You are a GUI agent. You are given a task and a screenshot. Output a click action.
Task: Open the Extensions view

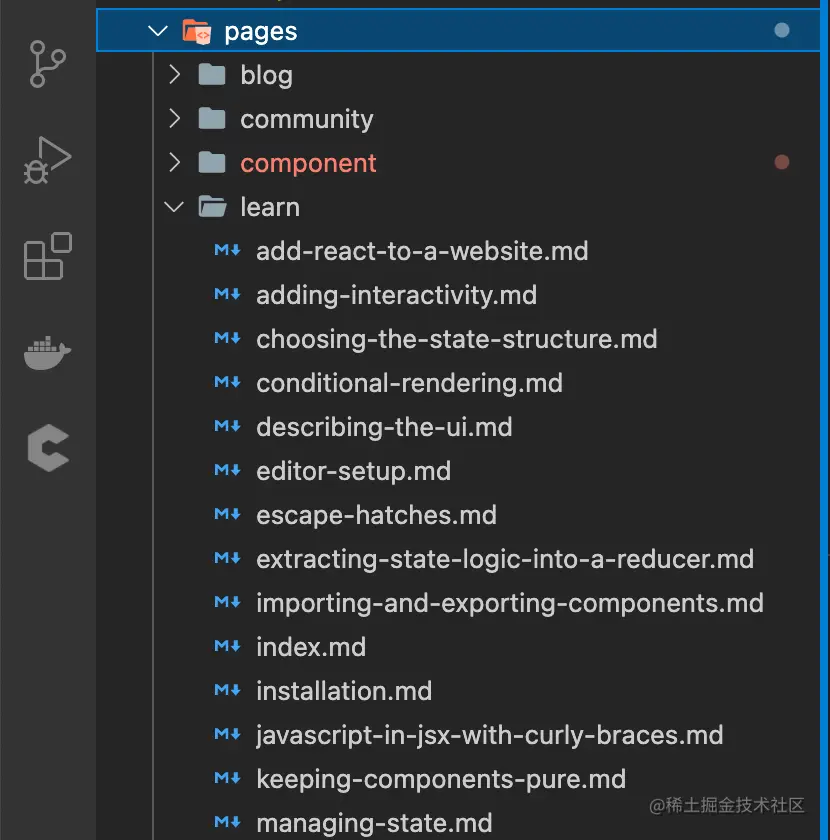click(x=47, y=256)
